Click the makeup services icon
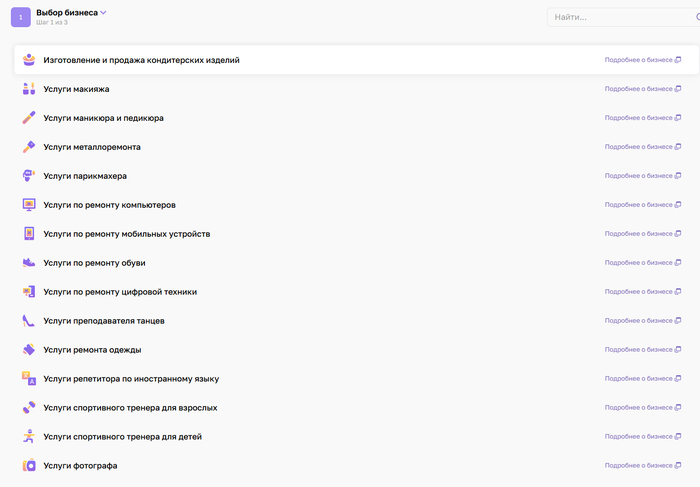The height and width of the screenshot is (487, 700). pos(29,89)
